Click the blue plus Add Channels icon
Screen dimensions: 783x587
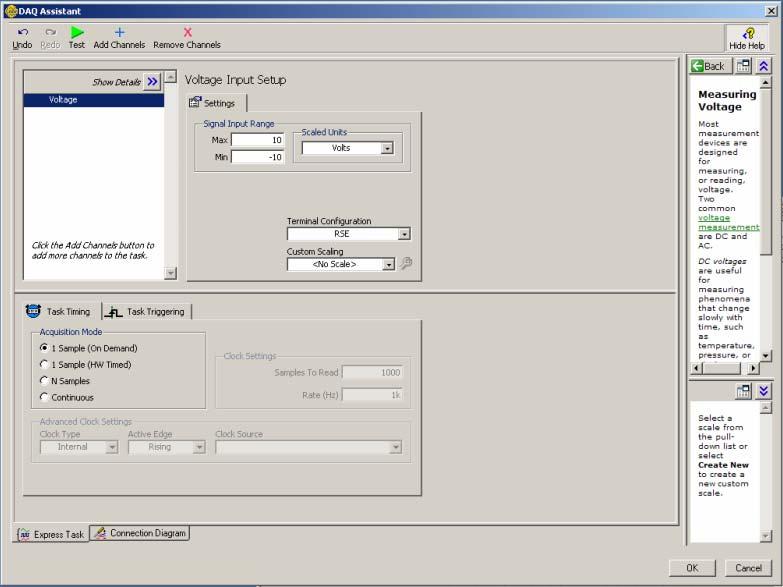[x=119, y=32]
